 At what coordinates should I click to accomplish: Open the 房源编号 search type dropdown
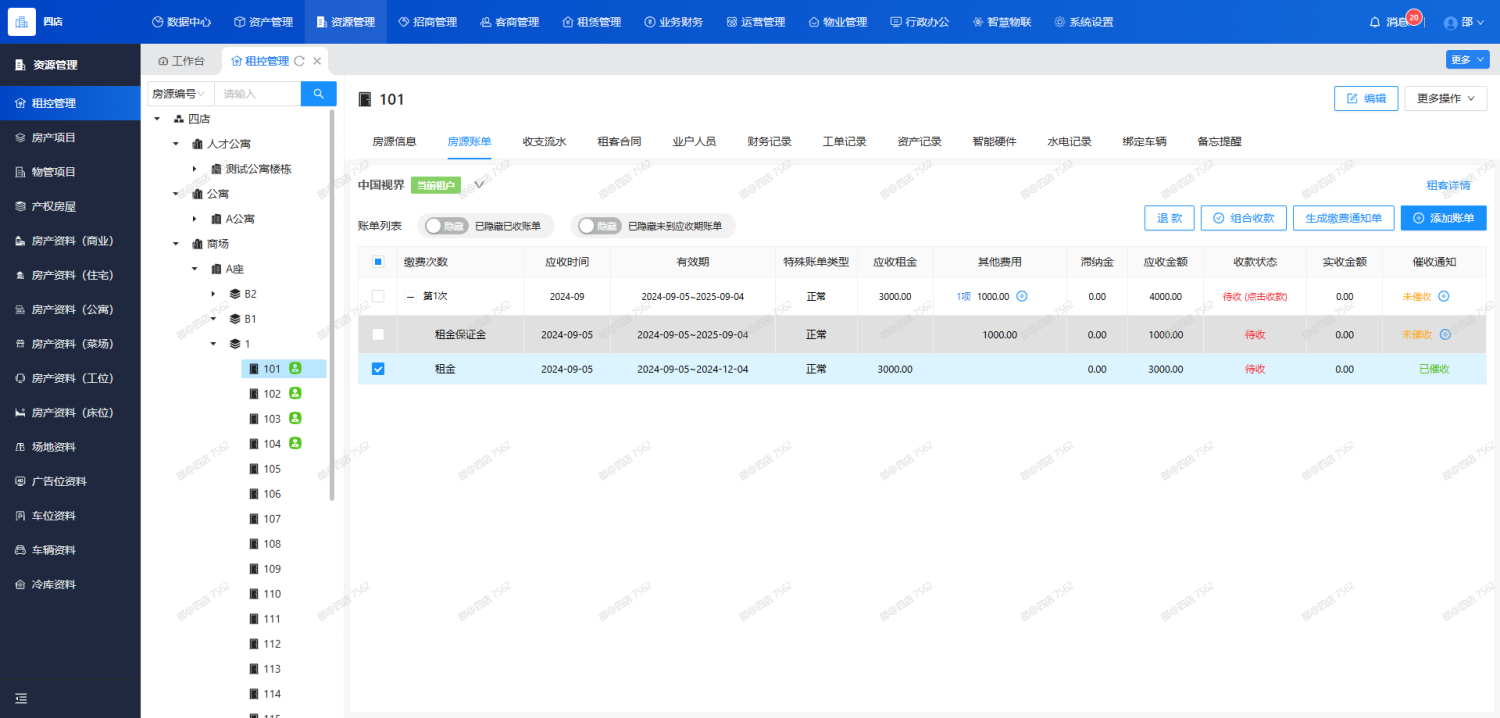pos(180,94)
